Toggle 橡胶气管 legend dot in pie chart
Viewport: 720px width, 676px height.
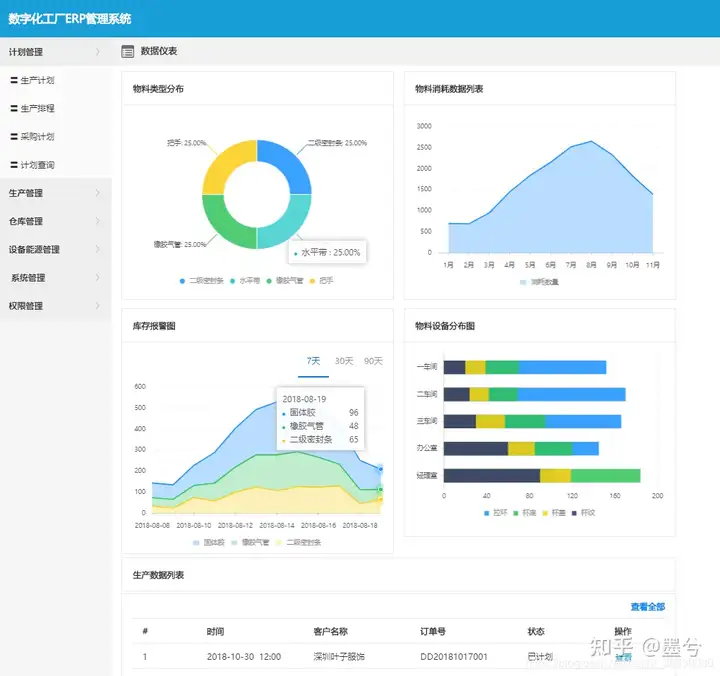(x=269, y=281)
